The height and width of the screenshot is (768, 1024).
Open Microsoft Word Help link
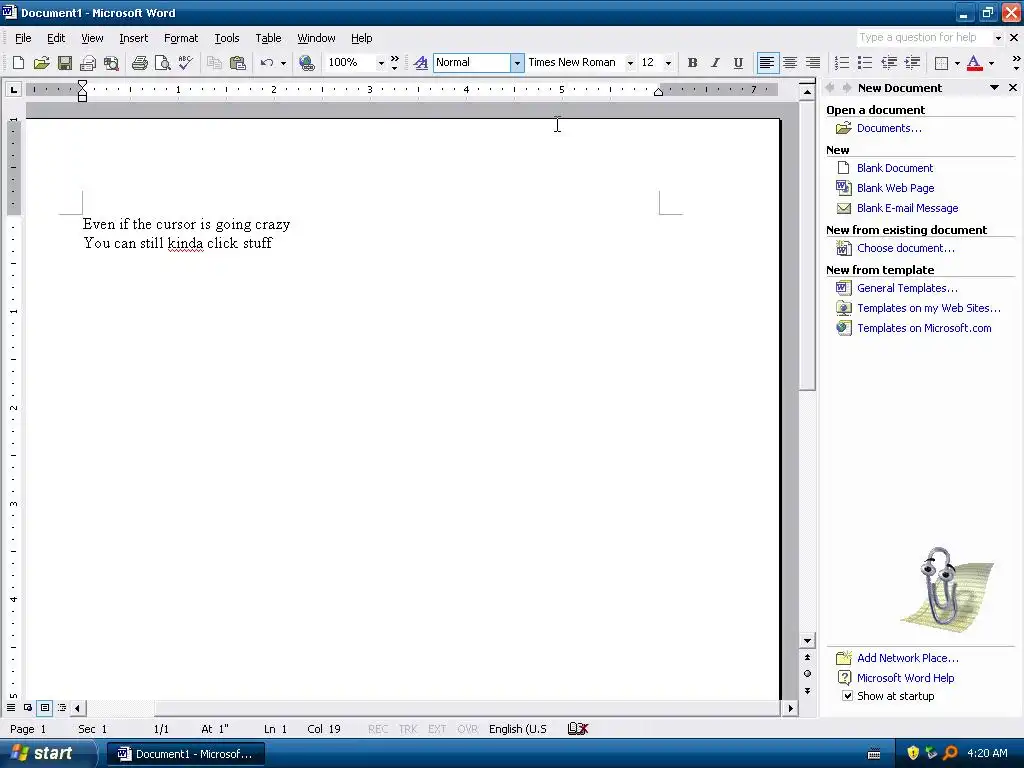tap(905, 678)
